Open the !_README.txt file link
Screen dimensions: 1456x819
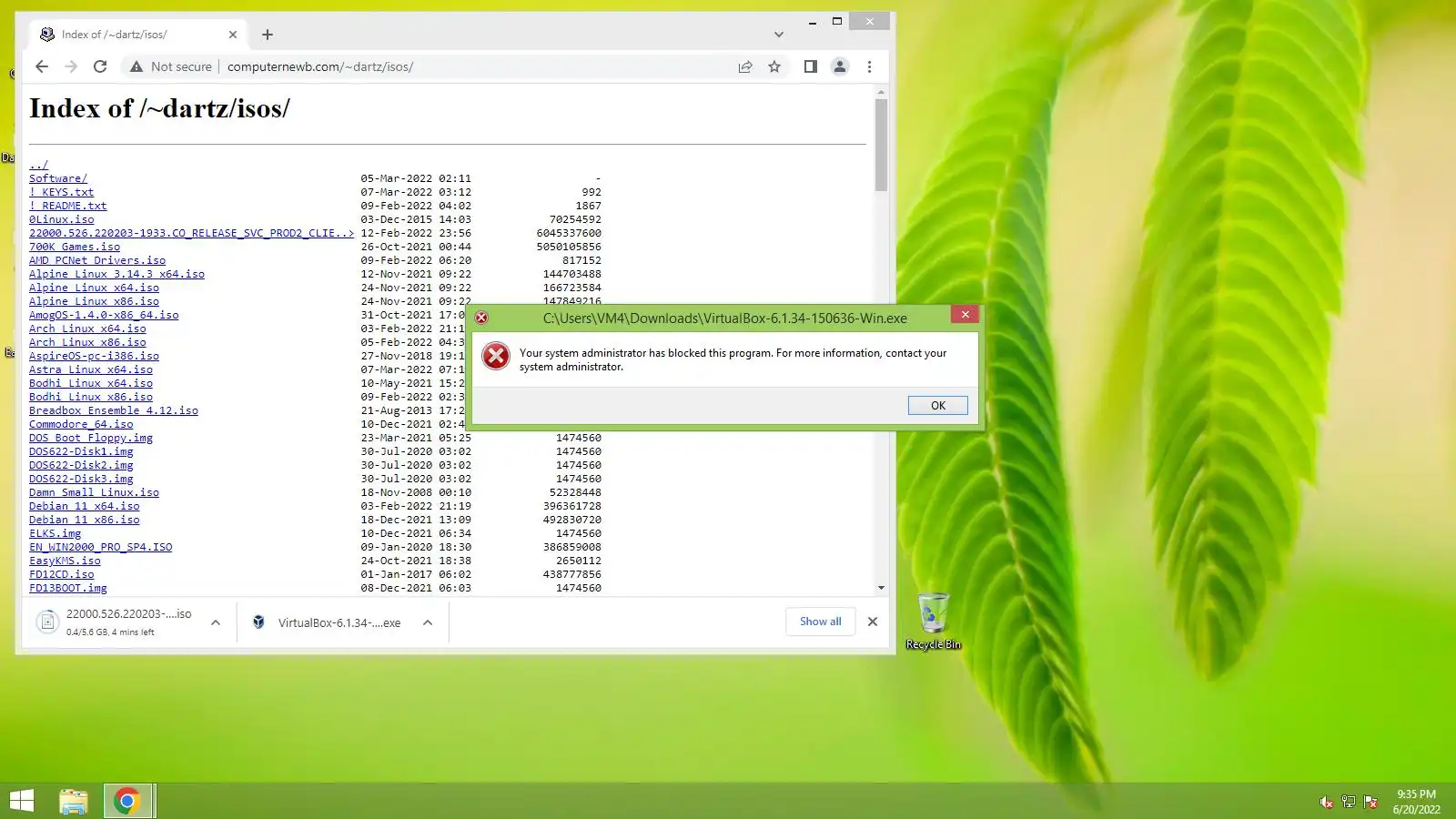pyautogui.click(x=67, y=206)
